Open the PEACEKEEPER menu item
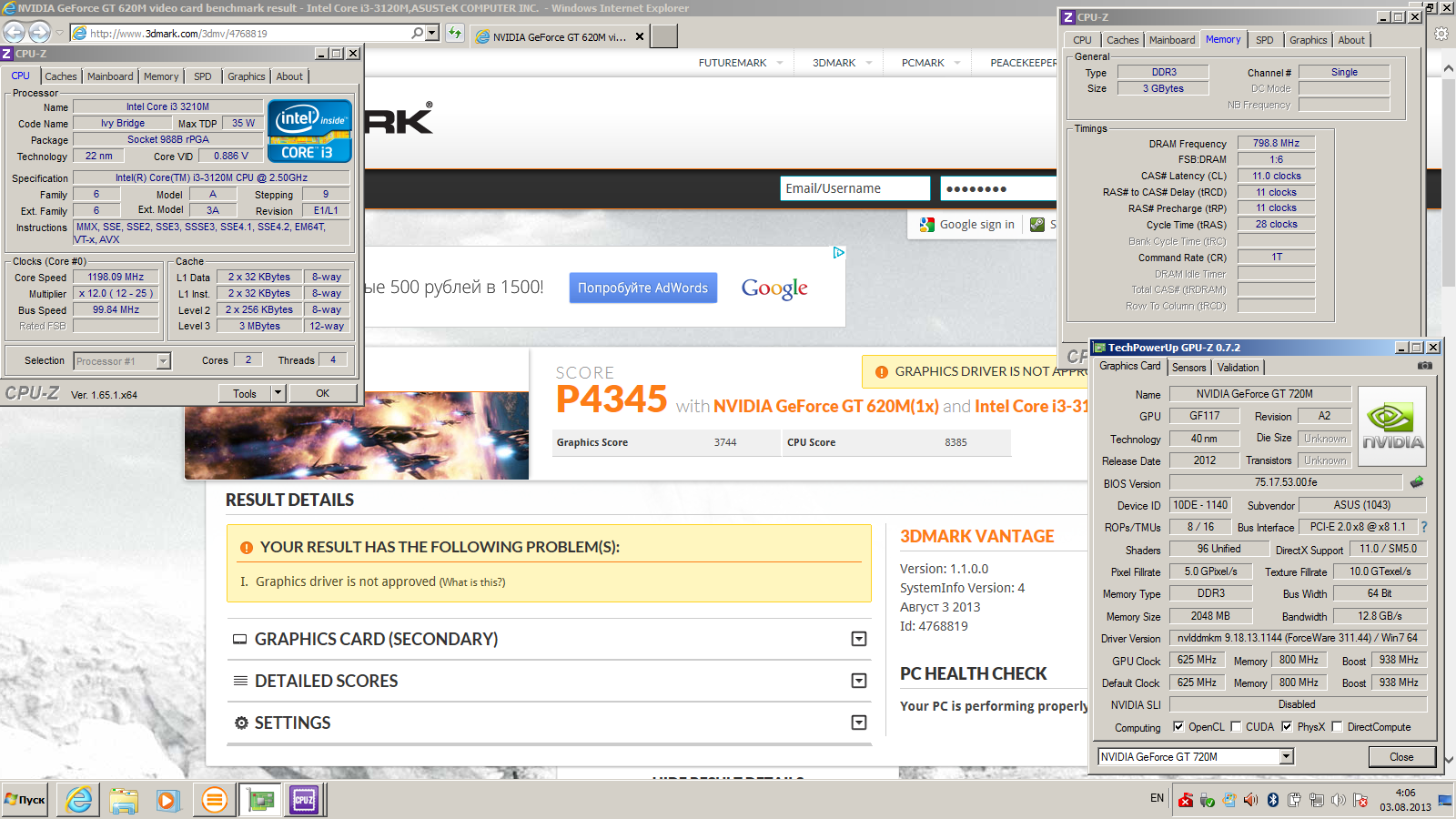The image size is (1456, 819). [1023, 63]
